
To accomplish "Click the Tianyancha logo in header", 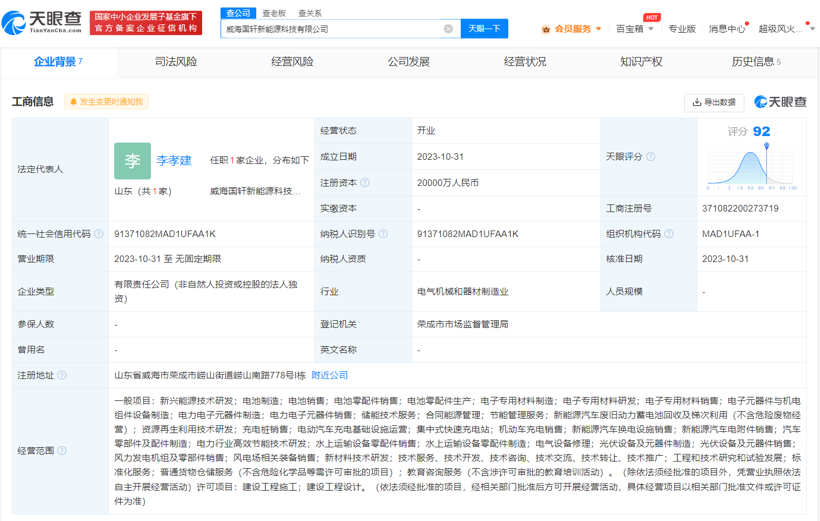I will coord(43,22).
